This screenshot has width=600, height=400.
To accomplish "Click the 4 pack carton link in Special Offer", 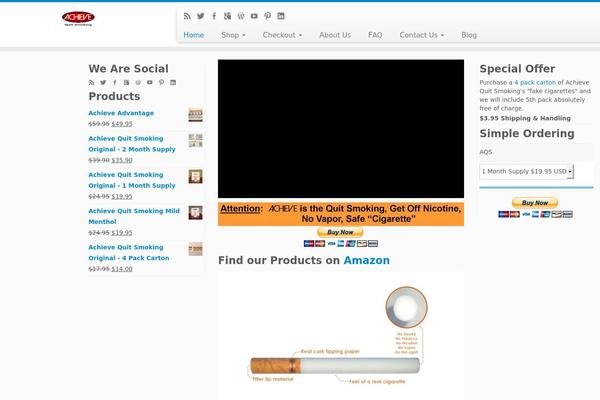I will tap(535, 82).
